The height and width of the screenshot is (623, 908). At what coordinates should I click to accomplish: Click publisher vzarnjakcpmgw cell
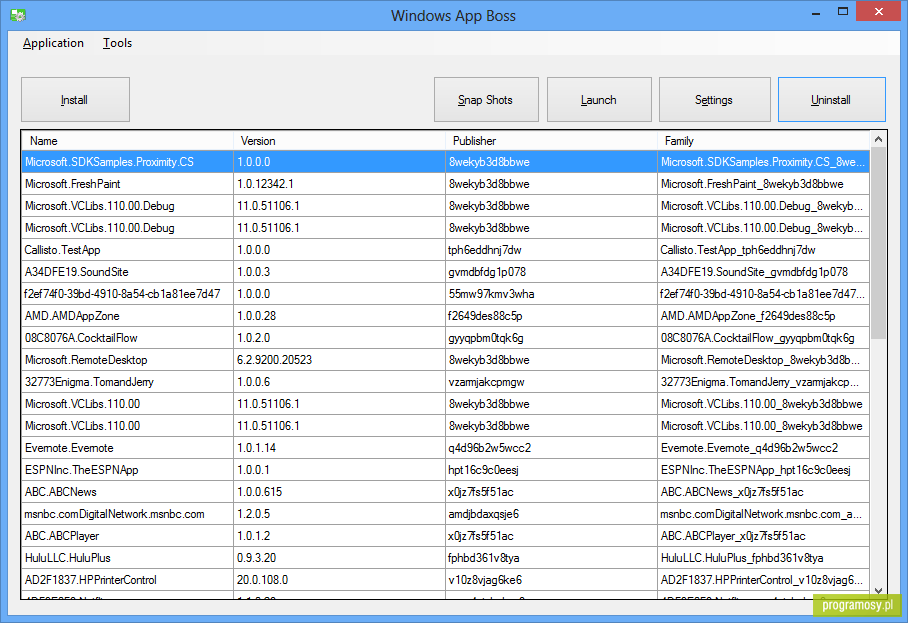[x=551, y=382]
